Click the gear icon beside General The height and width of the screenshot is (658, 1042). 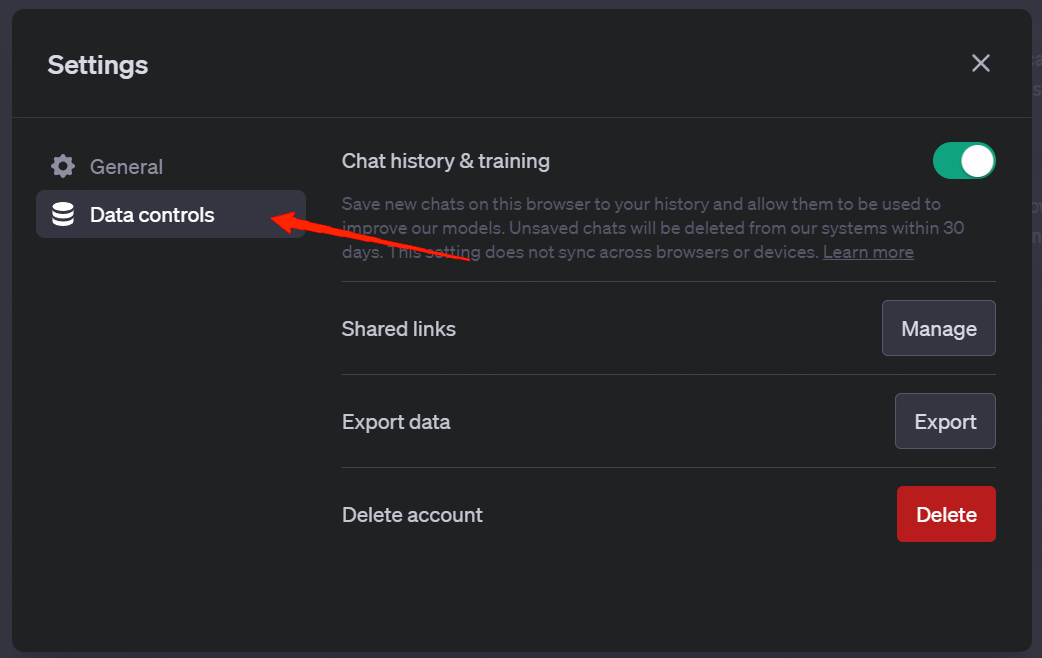(62, 166)
